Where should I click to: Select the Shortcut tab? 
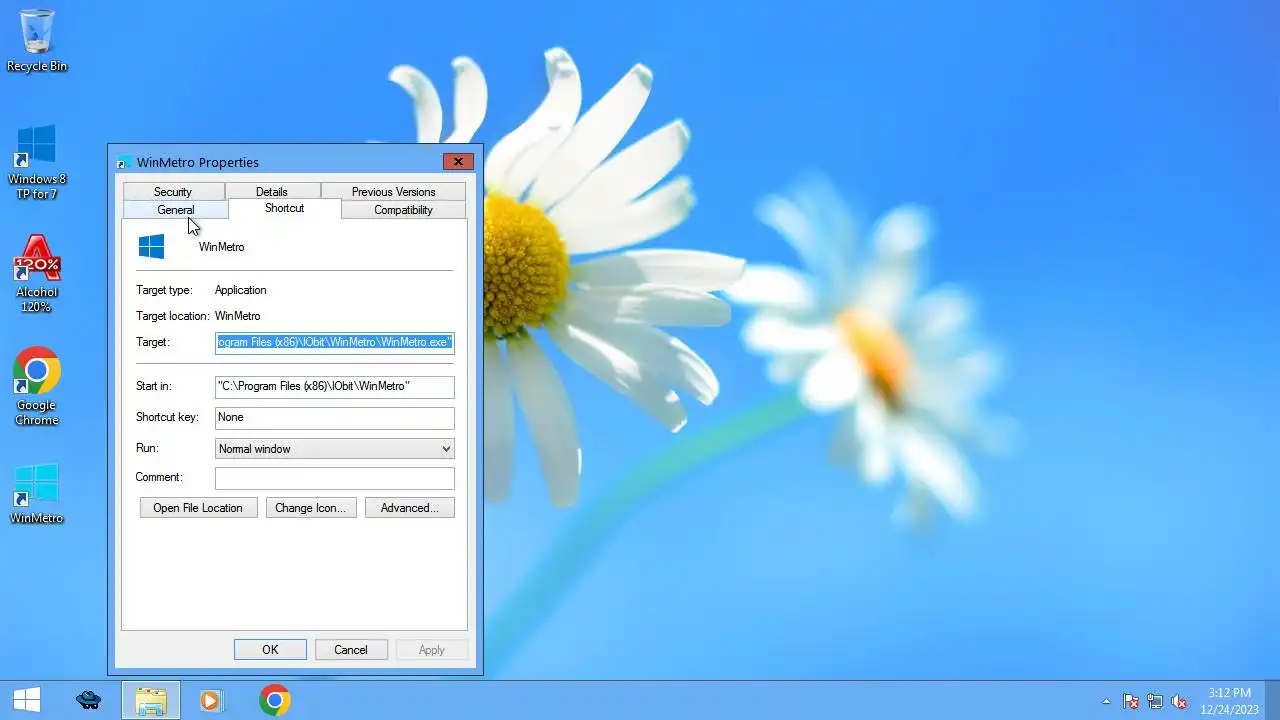click(x=284, y=208)
